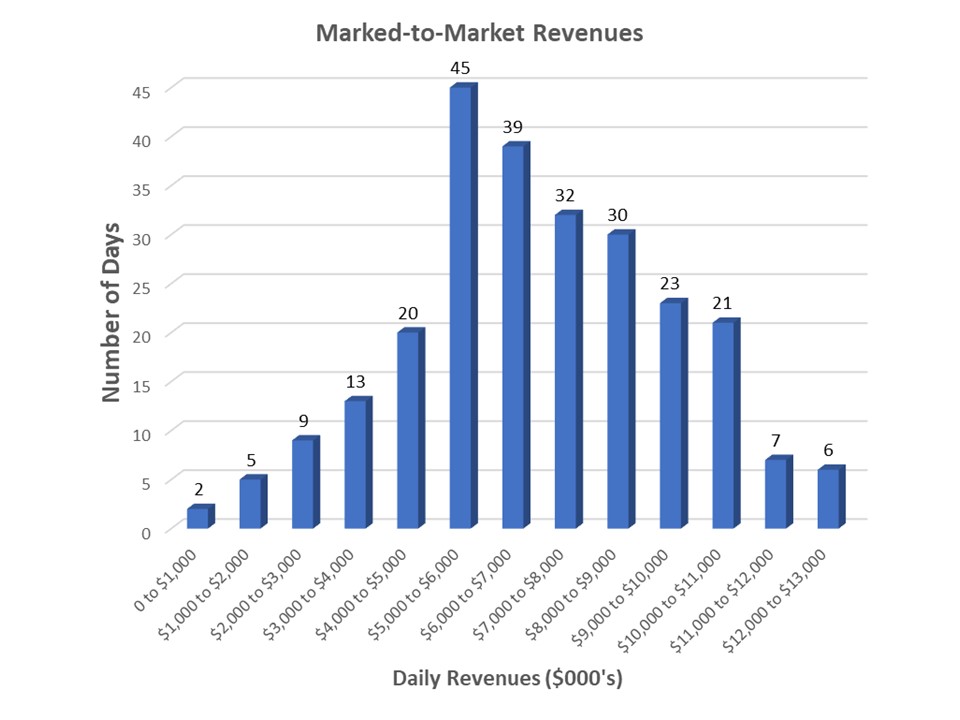The image size is (960, 720).
Task: Click the data label 21
Action: point(720,305)
